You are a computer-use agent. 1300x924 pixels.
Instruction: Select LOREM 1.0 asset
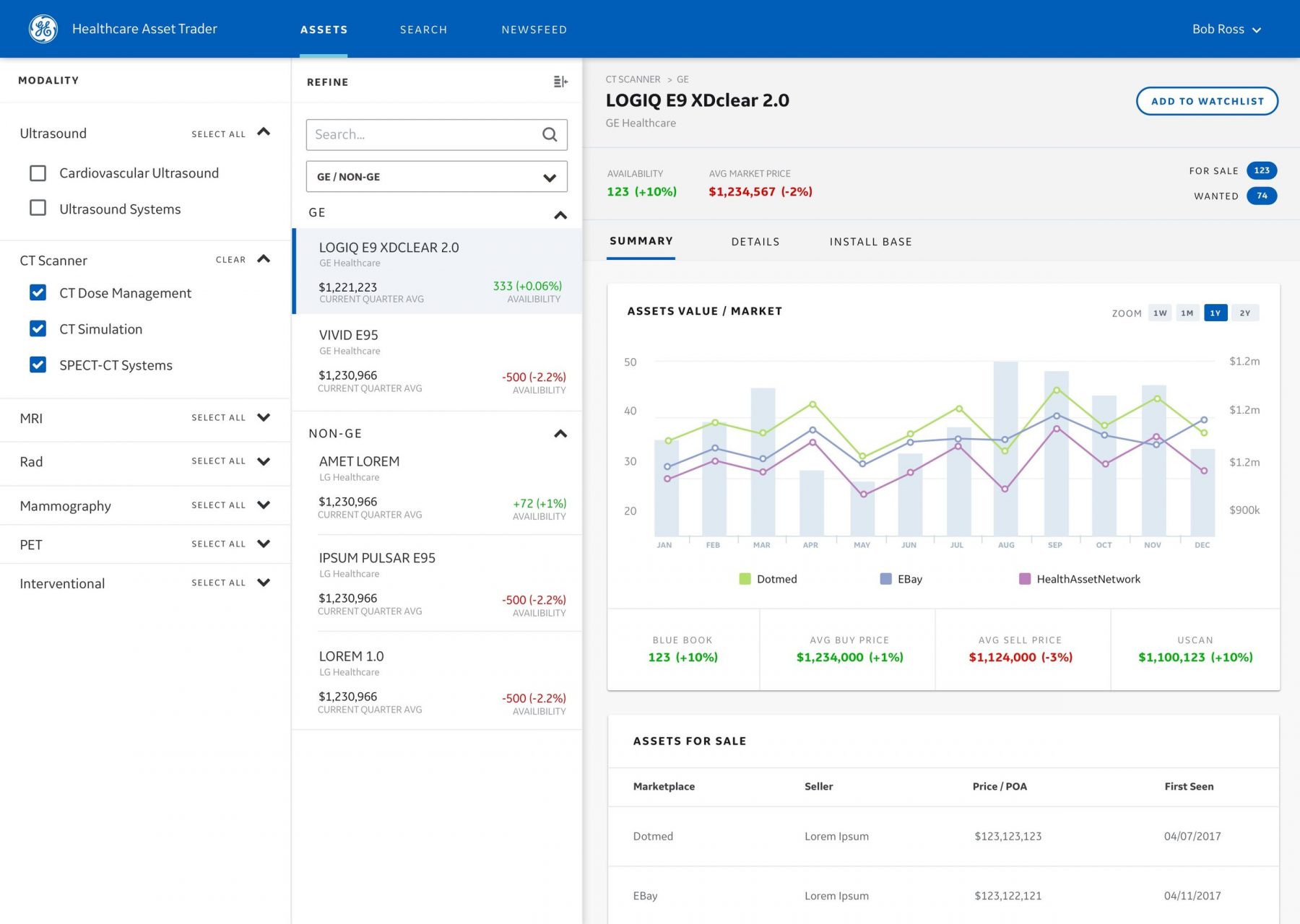[438, 681]
